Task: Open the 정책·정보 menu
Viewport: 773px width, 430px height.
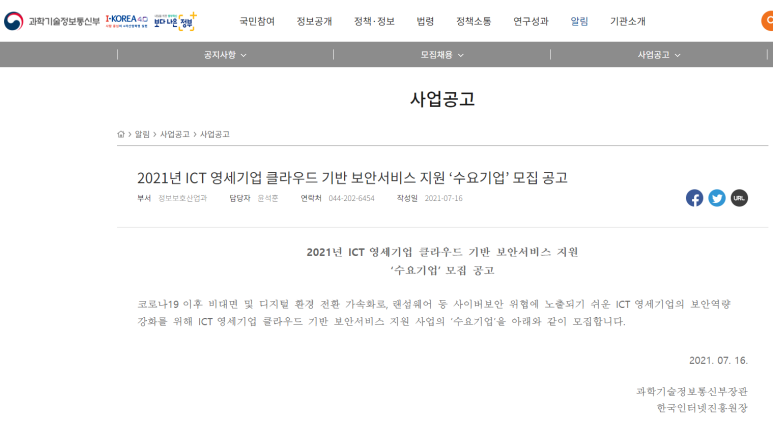Action: pyautogui.click(x=374, y=21)
